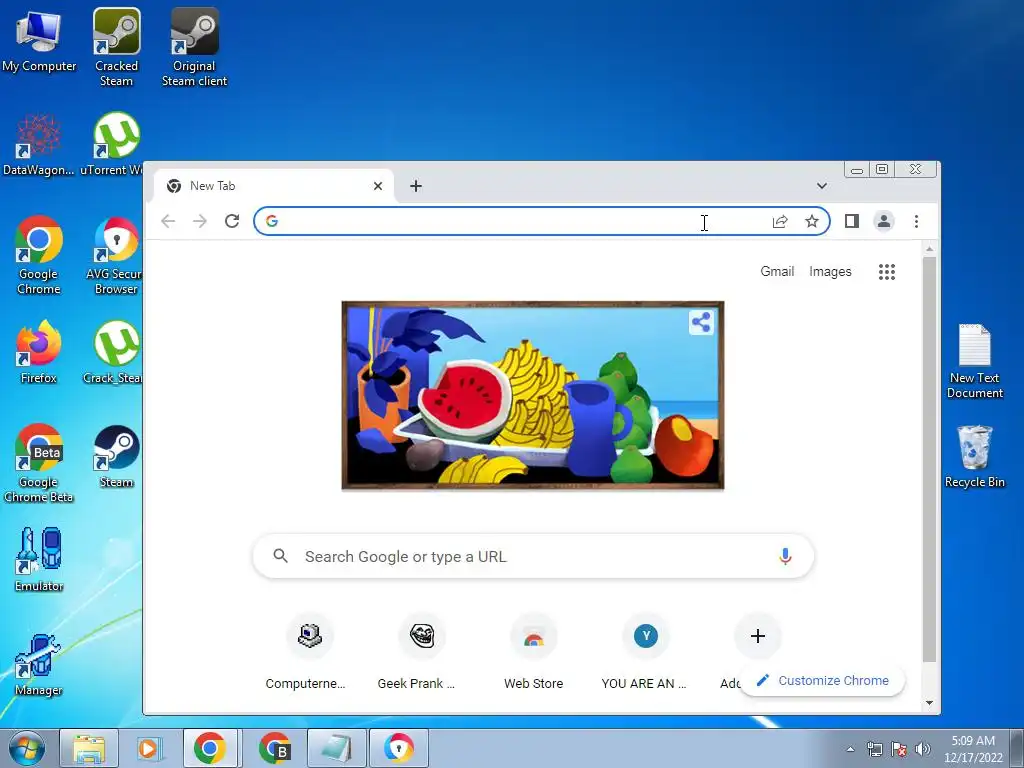Viewport: 1024px width, 768px height.
Task: Open My Computer desktop icon
Action: pyautogui.click(x=39, y=41)
